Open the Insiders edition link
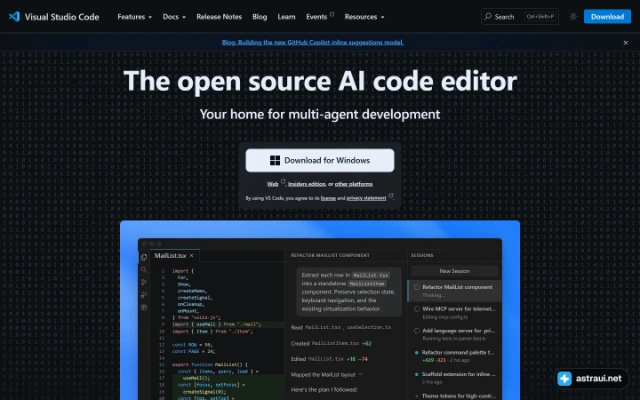This screenshot has width=640, height=400. point(307,184)
